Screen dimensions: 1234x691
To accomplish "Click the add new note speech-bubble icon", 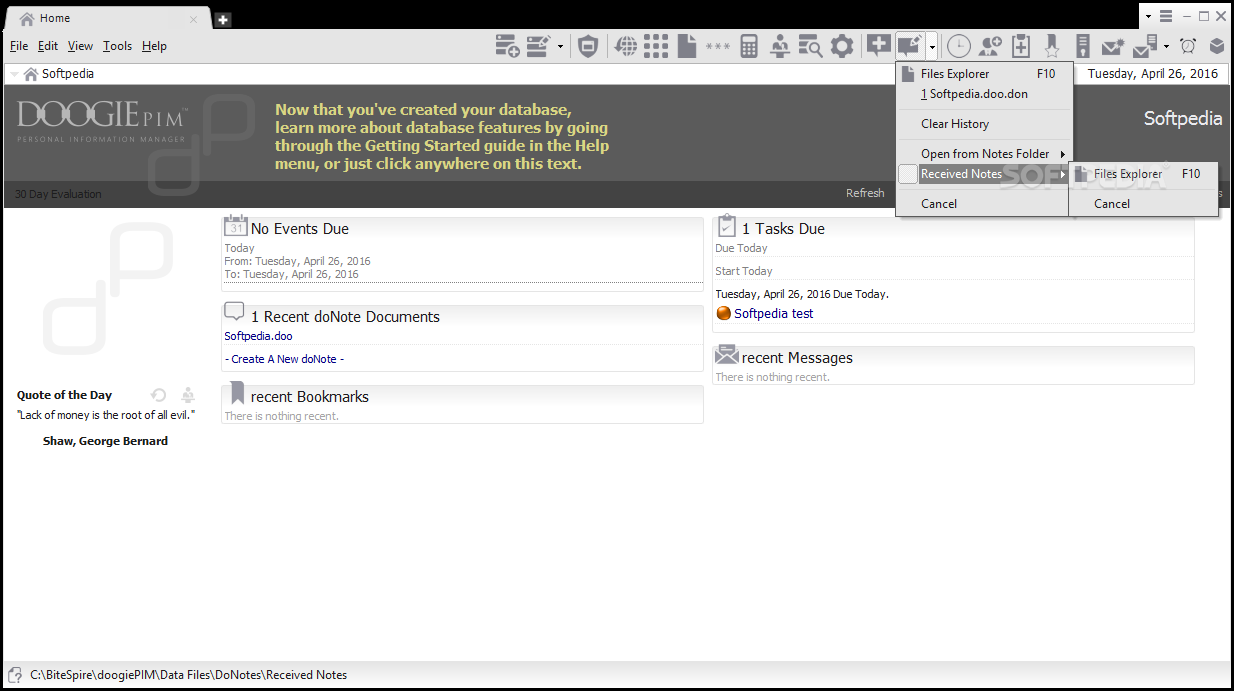I will tap(878, 45).
